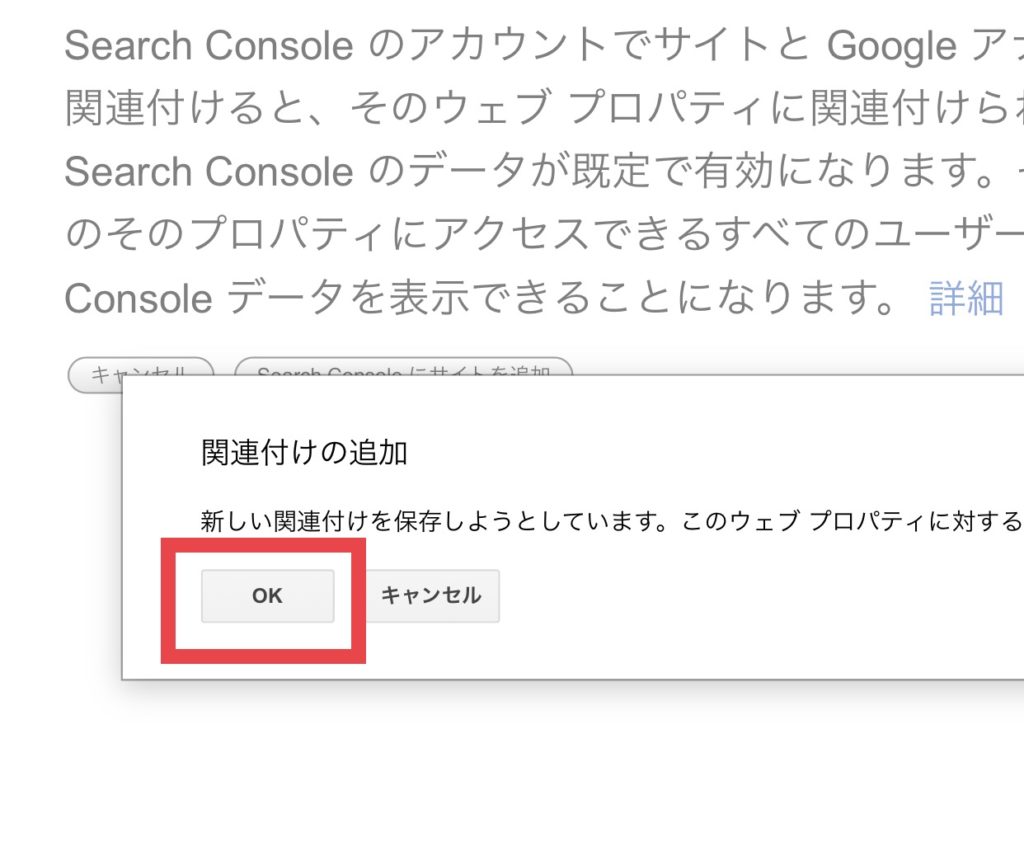Click the line starting のそのプロパティにアクセス
Image resolution: width=1024 pixels, height=861 pixels.
click(400, 235)
